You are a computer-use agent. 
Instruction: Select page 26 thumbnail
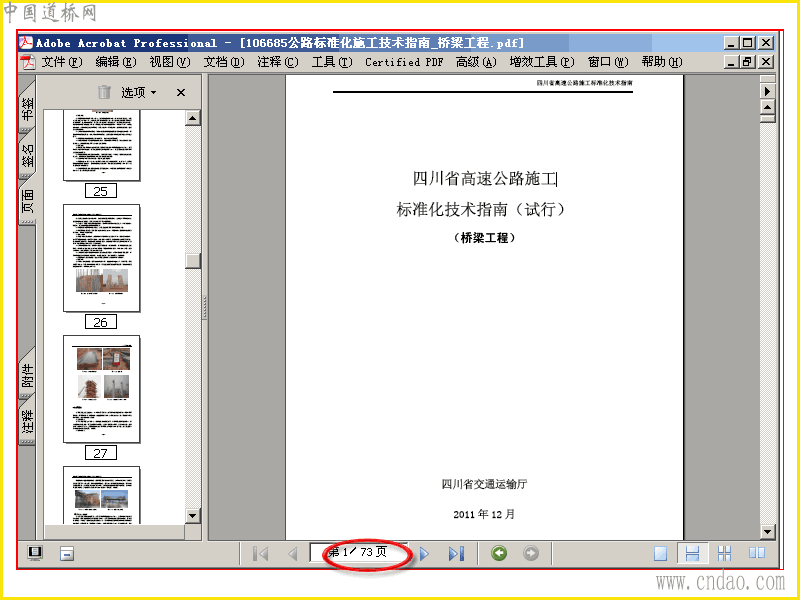[101, 258]
